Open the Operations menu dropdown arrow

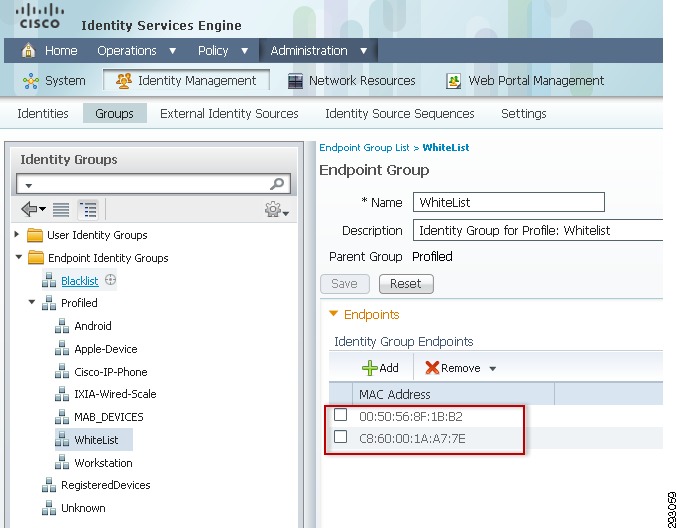pyautogui.click(x=172, y=51)
